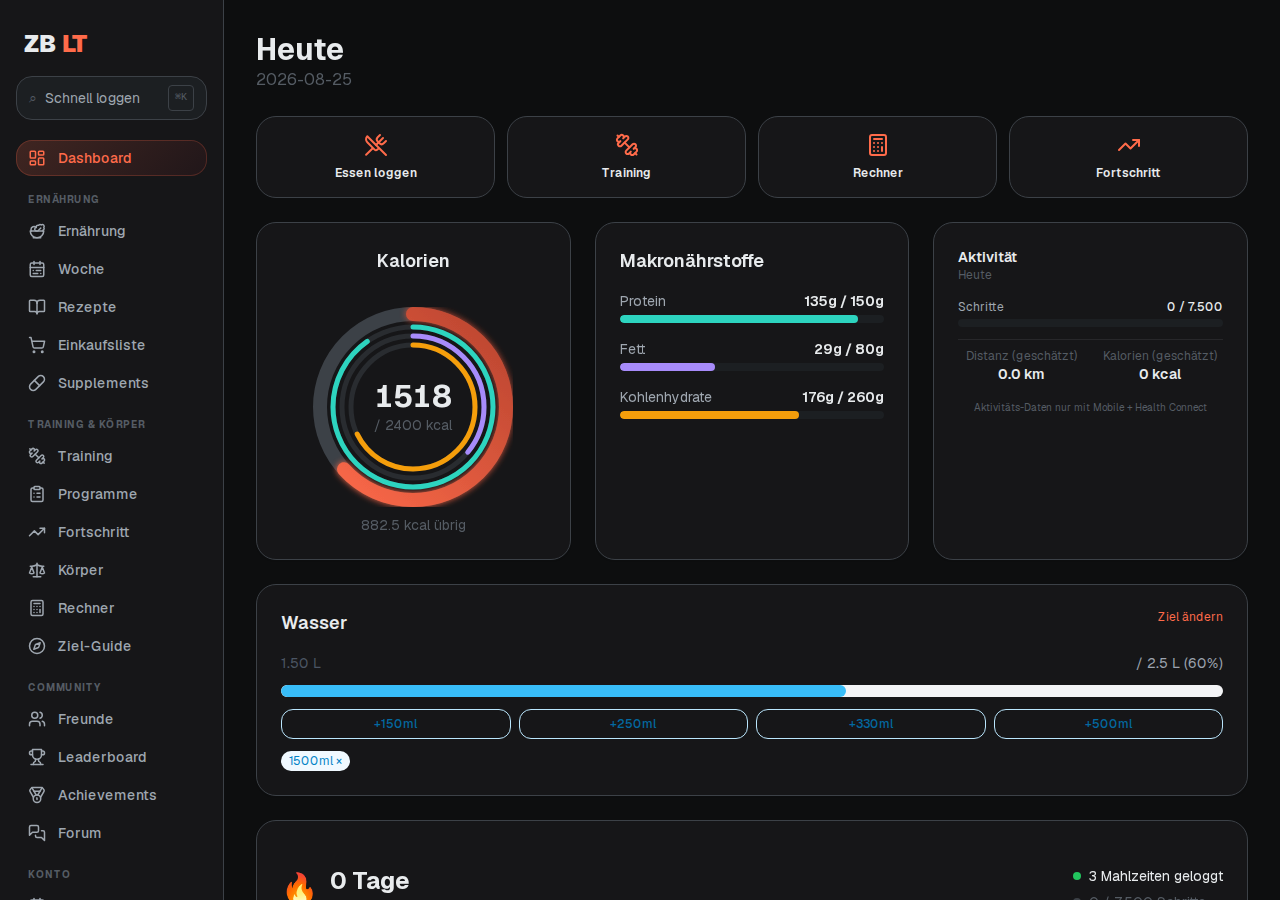The width and height of the screenshot is (1280, 900).
Task: Click the date '2026-08-25'
Action: (x=304, y=79)
